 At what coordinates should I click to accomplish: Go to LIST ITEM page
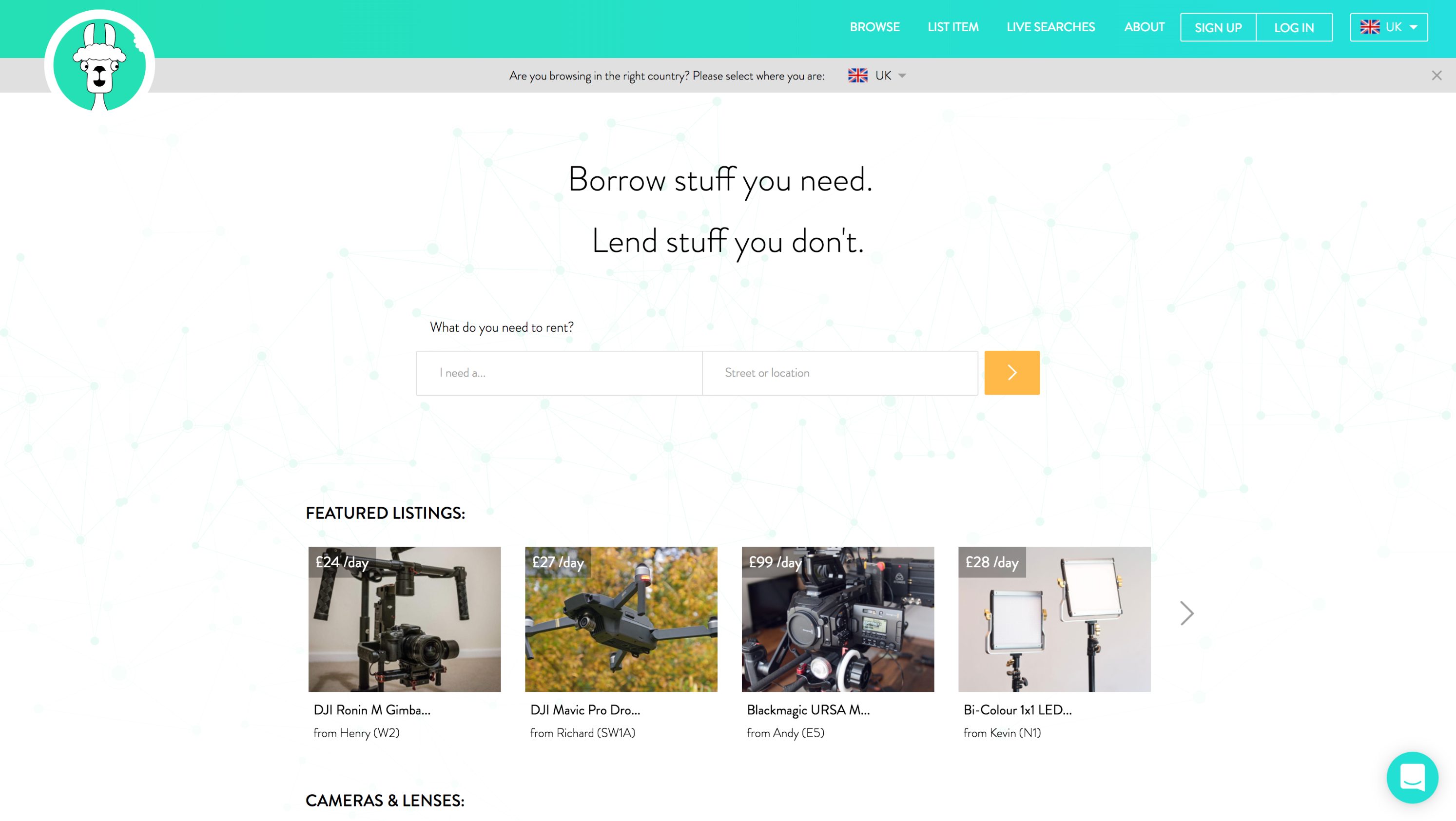pyautogui.click(x=952, y=27)
